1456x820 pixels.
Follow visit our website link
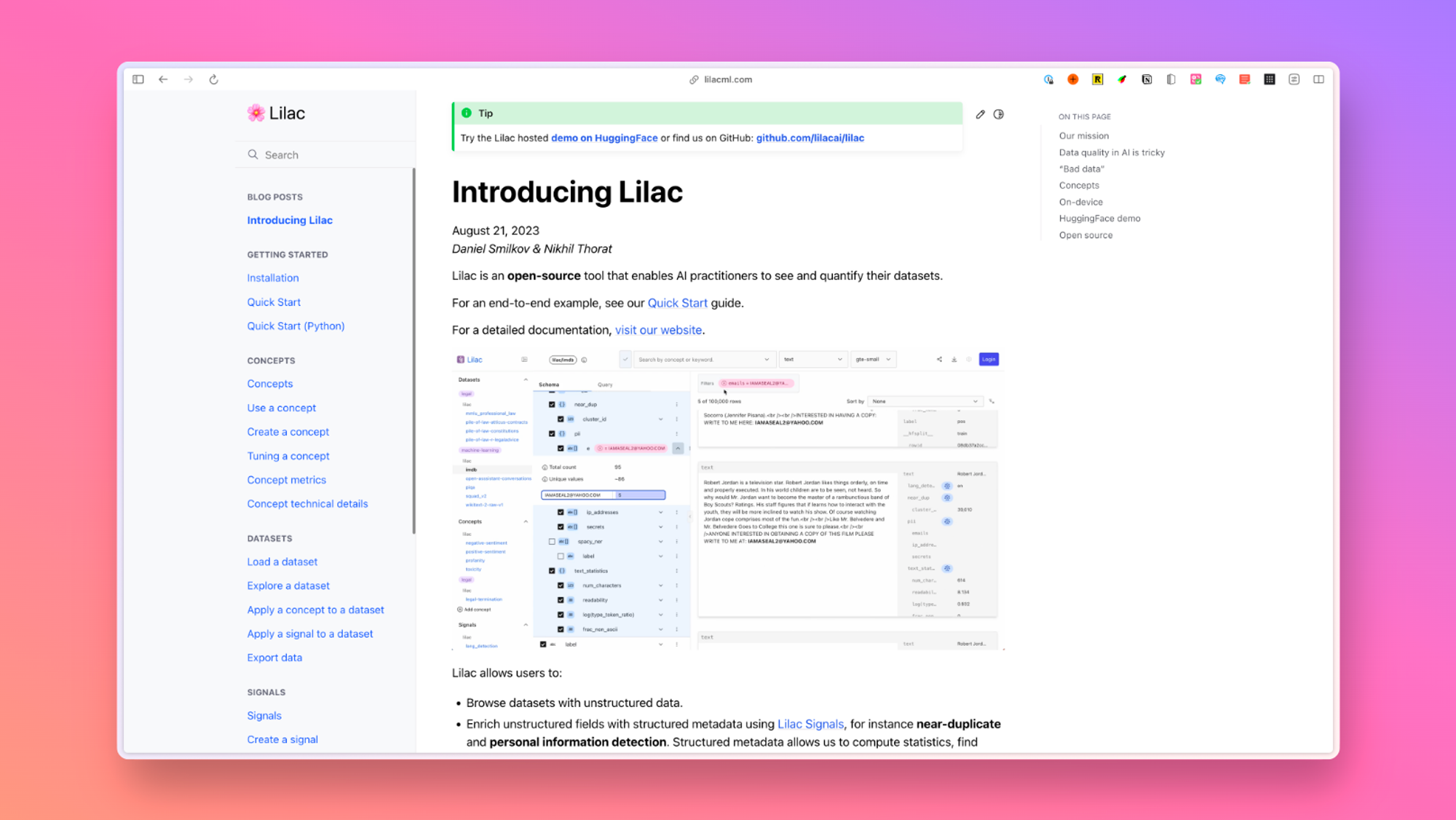659,330
